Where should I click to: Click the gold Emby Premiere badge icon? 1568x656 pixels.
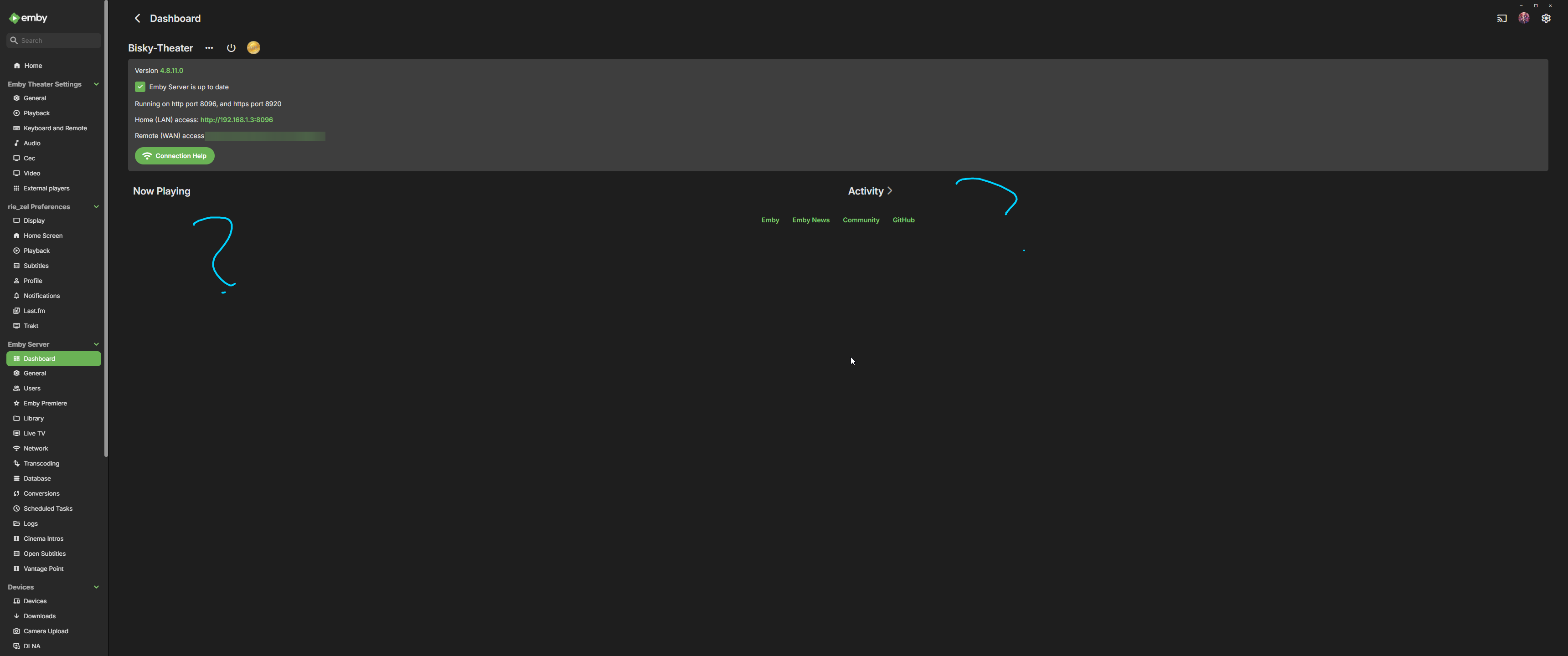click(x=254, y=47)
